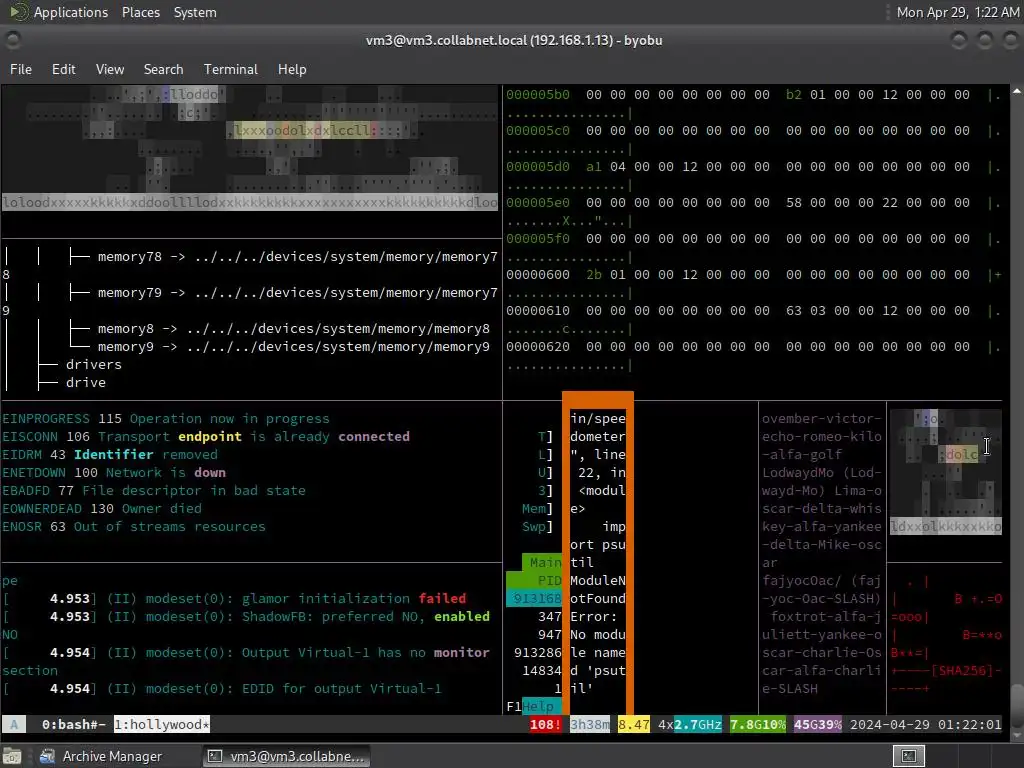Open the View menu

pyautogui.click(x=110, y=69)
